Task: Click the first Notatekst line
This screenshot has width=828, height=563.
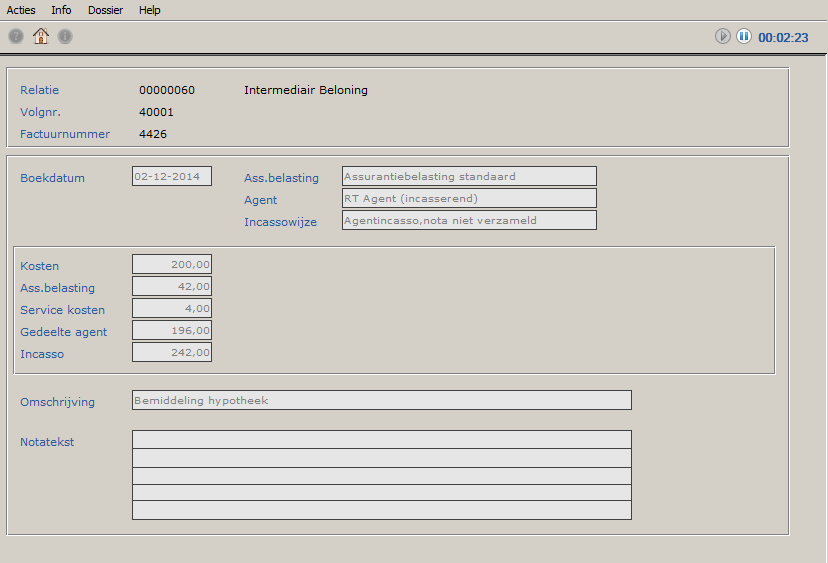Action: [382, 440]
